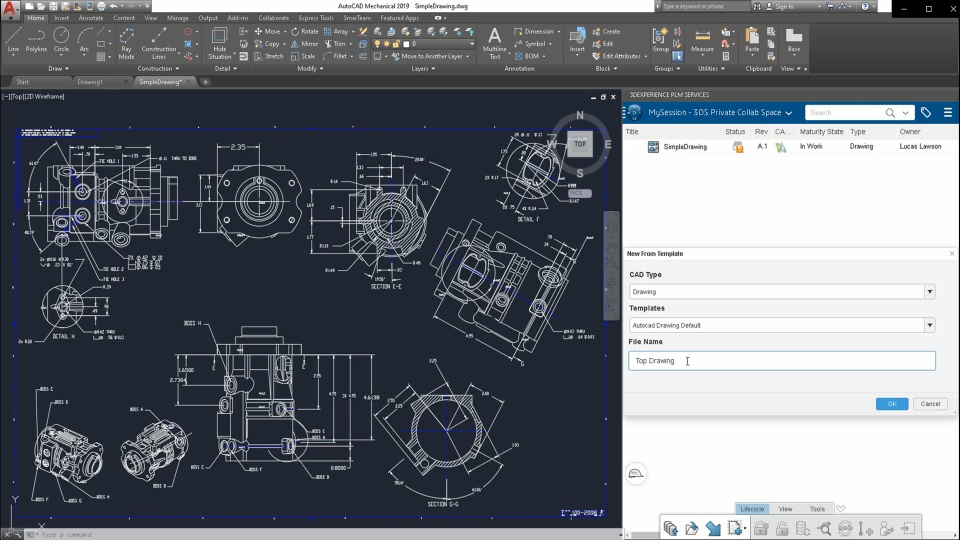This screenshot has height=540, width=960.
Task: Click the File Name input field
Action: [781, 361]
